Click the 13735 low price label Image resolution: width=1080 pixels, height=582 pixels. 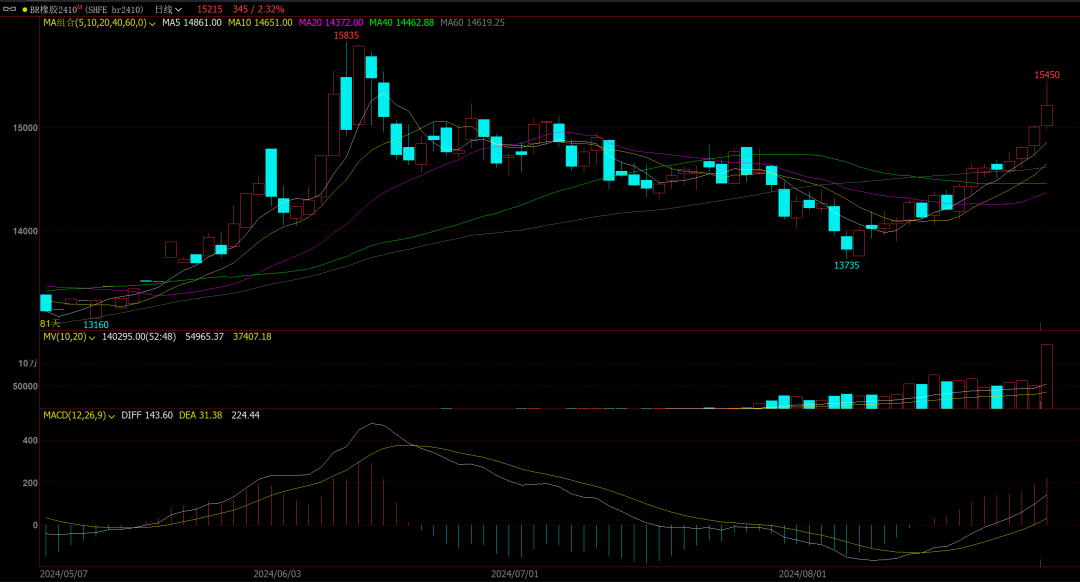(847, 266)
